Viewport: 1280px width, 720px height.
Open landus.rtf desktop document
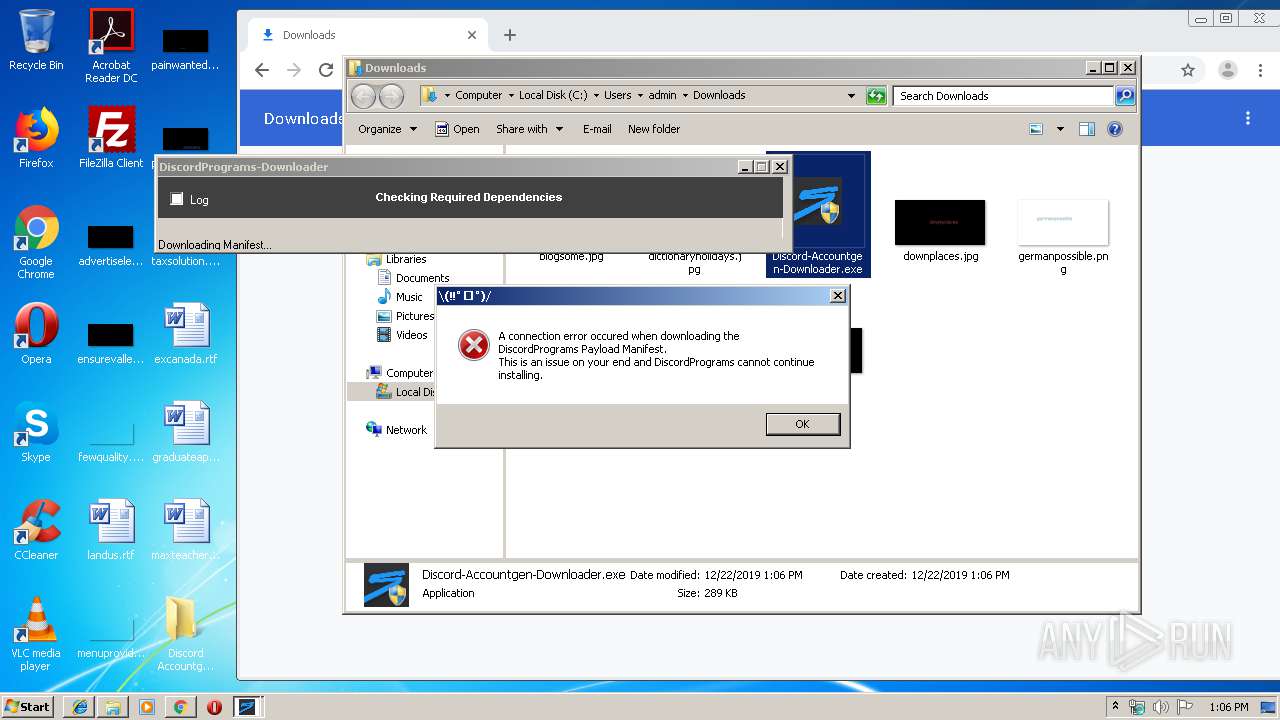click(111, 530)
